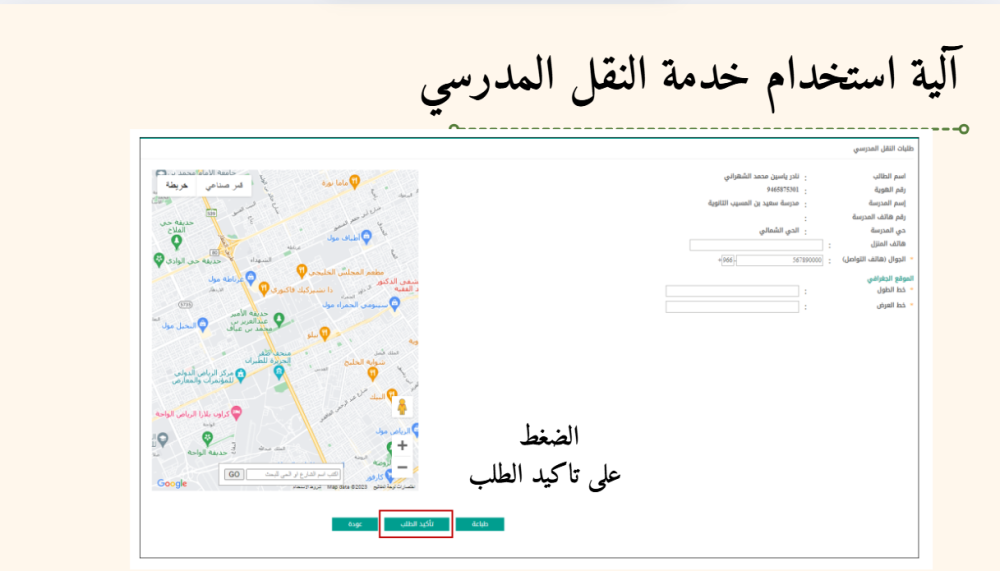Focus the هاتف المنزل home phone field
Viewport: 1000px width, 571px height.
(755, 245)
